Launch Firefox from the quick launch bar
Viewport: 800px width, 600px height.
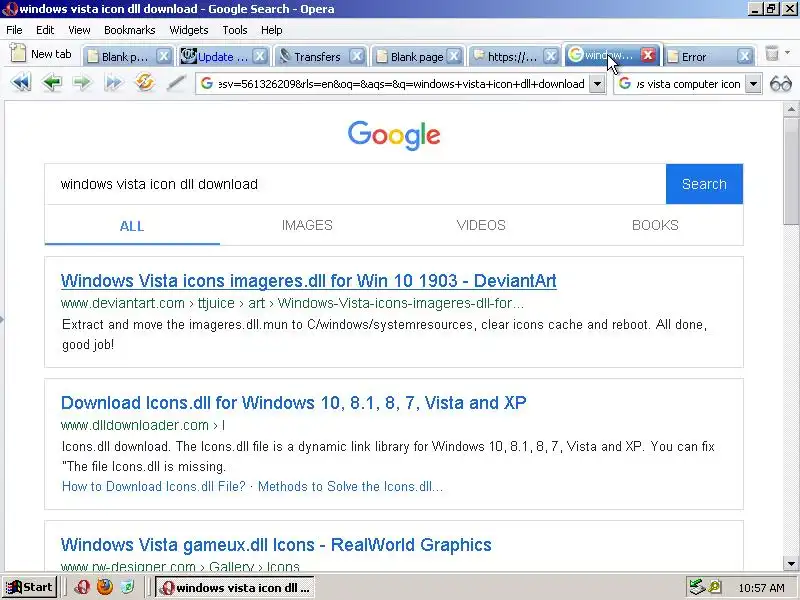pyautogui.click(x=105, y=587)
